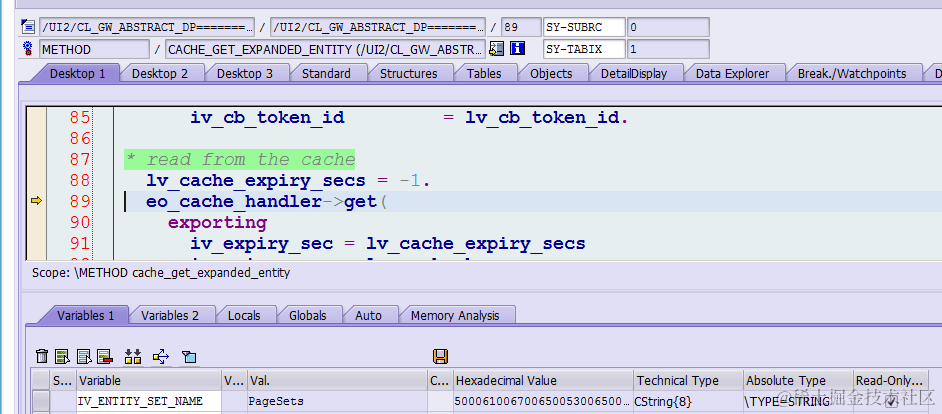Open the Standard tab
This screenshot has width=942, height=414.
click(x=326, y=73)
